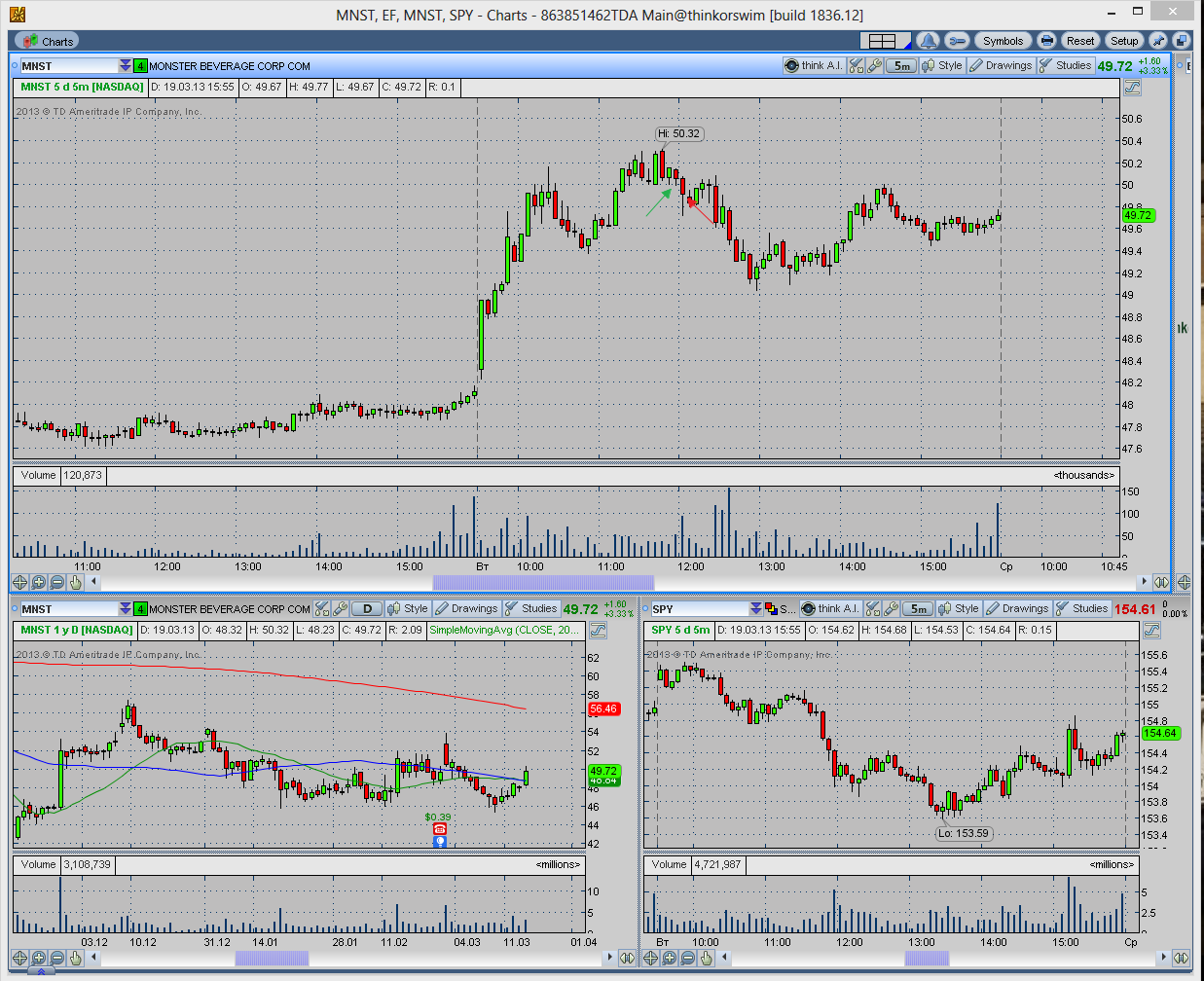Open the alerts bell icon

coord(928,41)
